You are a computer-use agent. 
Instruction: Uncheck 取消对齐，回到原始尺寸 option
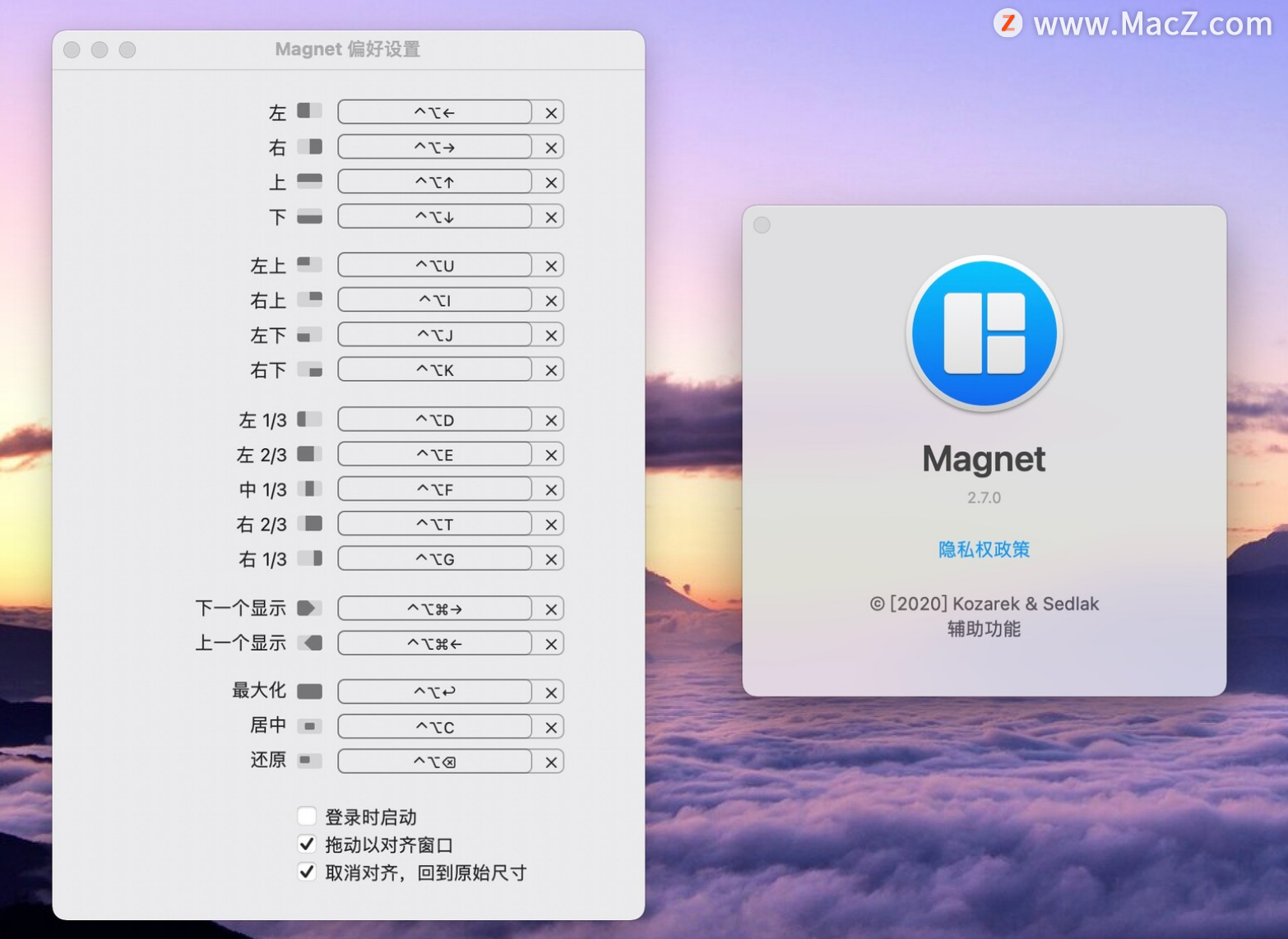click(307, 872)
